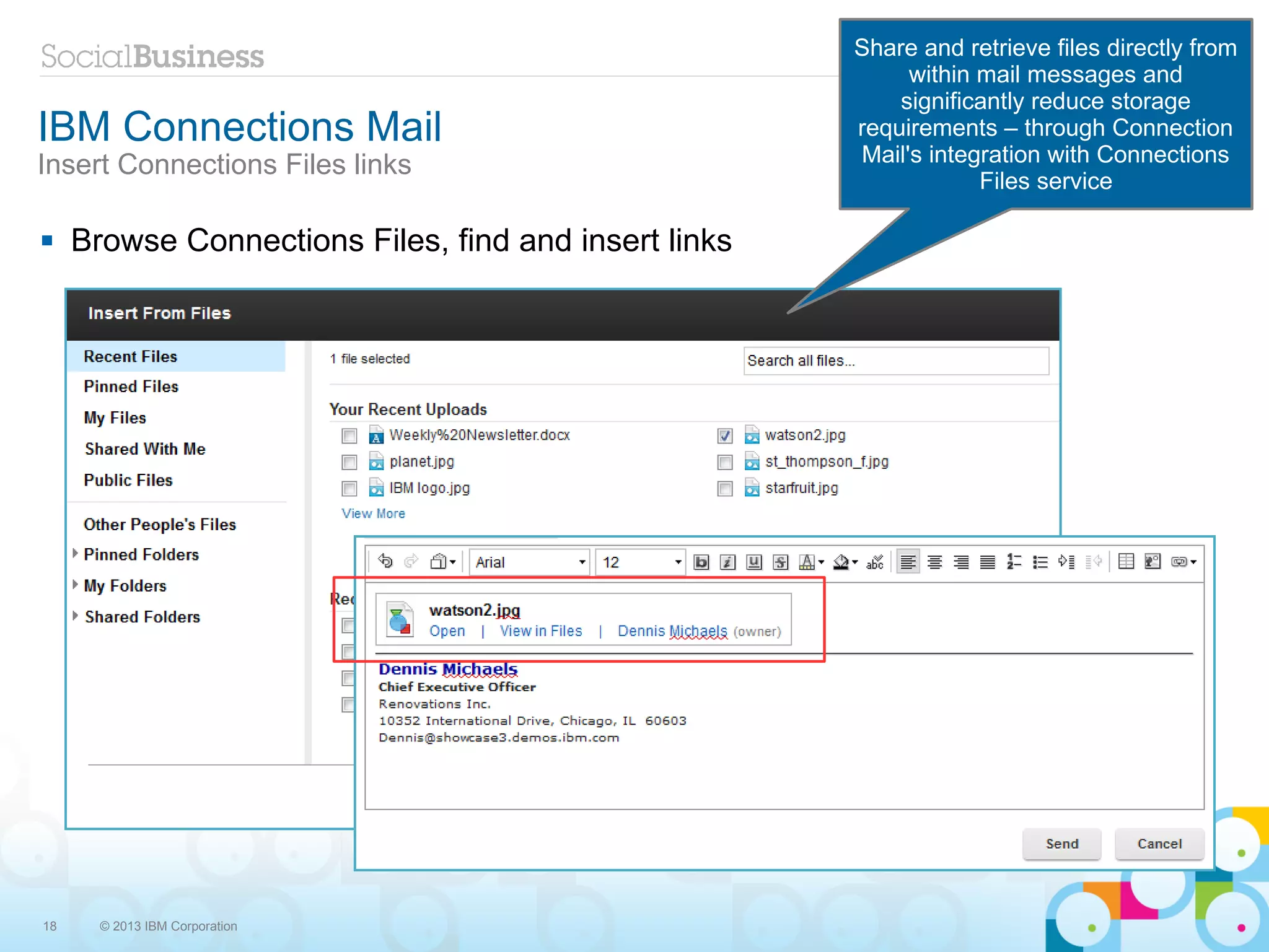Screen dimensions: 1269x952
Task: Justify the text
Action: point(988,562)
